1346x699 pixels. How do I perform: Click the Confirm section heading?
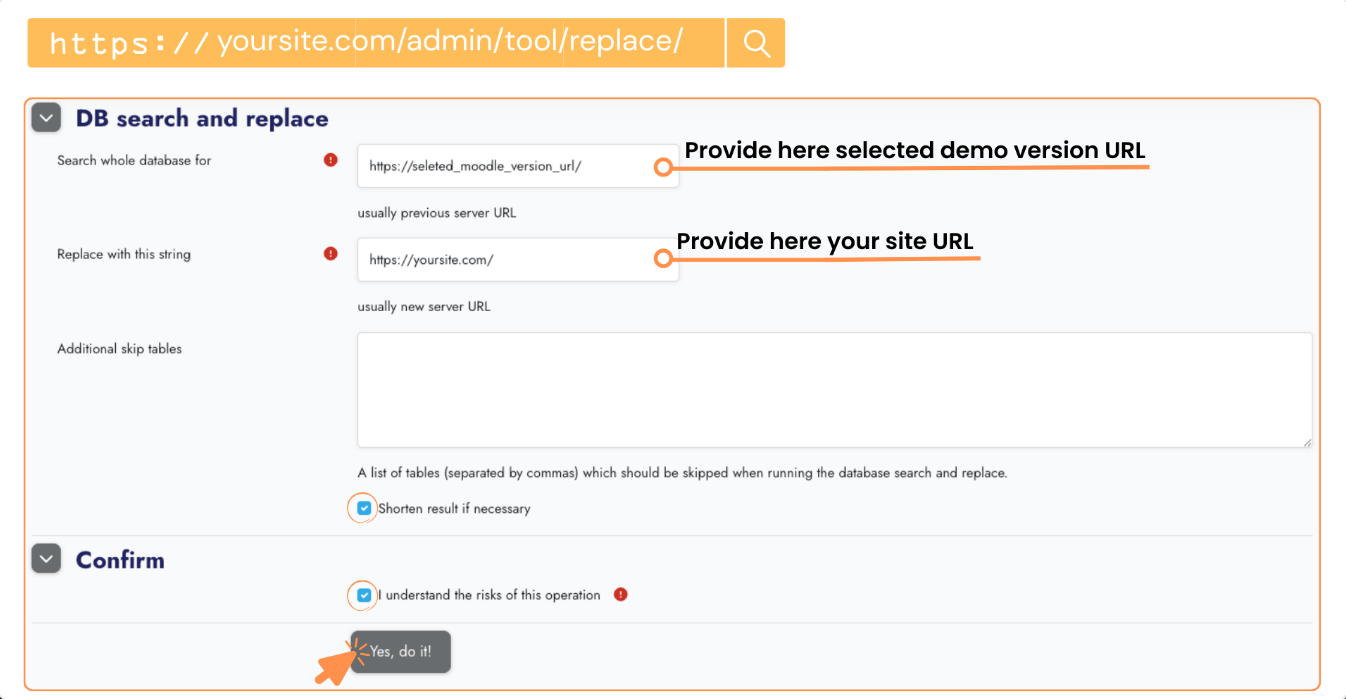tap(120, 560)
